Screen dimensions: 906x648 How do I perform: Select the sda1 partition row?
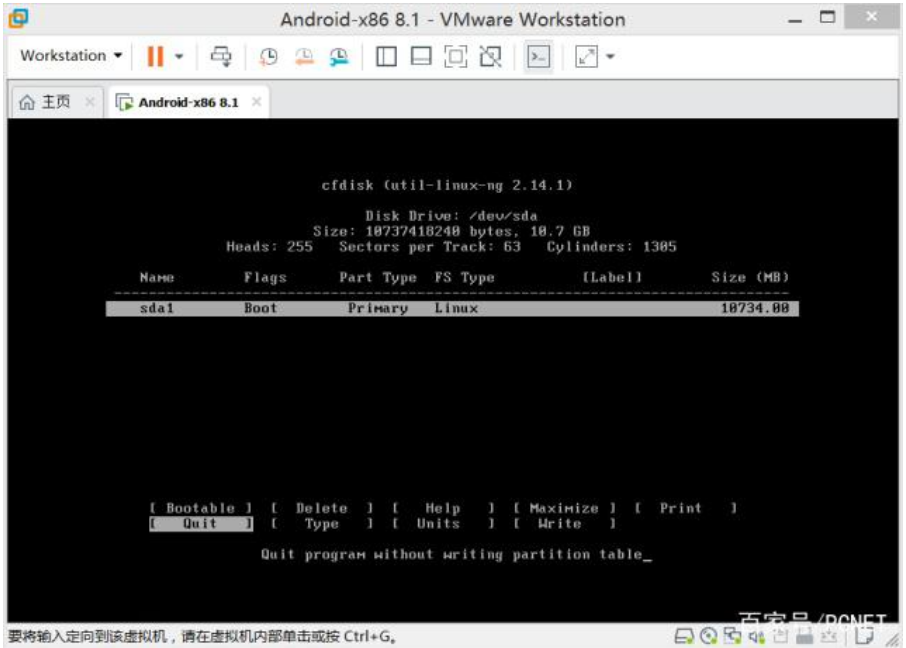coord(452,308)
